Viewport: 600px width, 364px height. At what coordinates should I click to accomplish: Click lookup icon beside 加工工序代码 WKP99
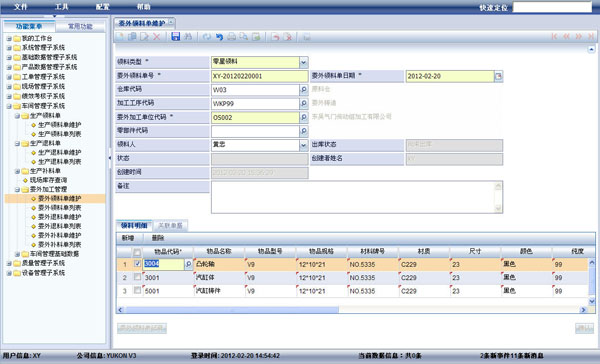pos(303,104)
